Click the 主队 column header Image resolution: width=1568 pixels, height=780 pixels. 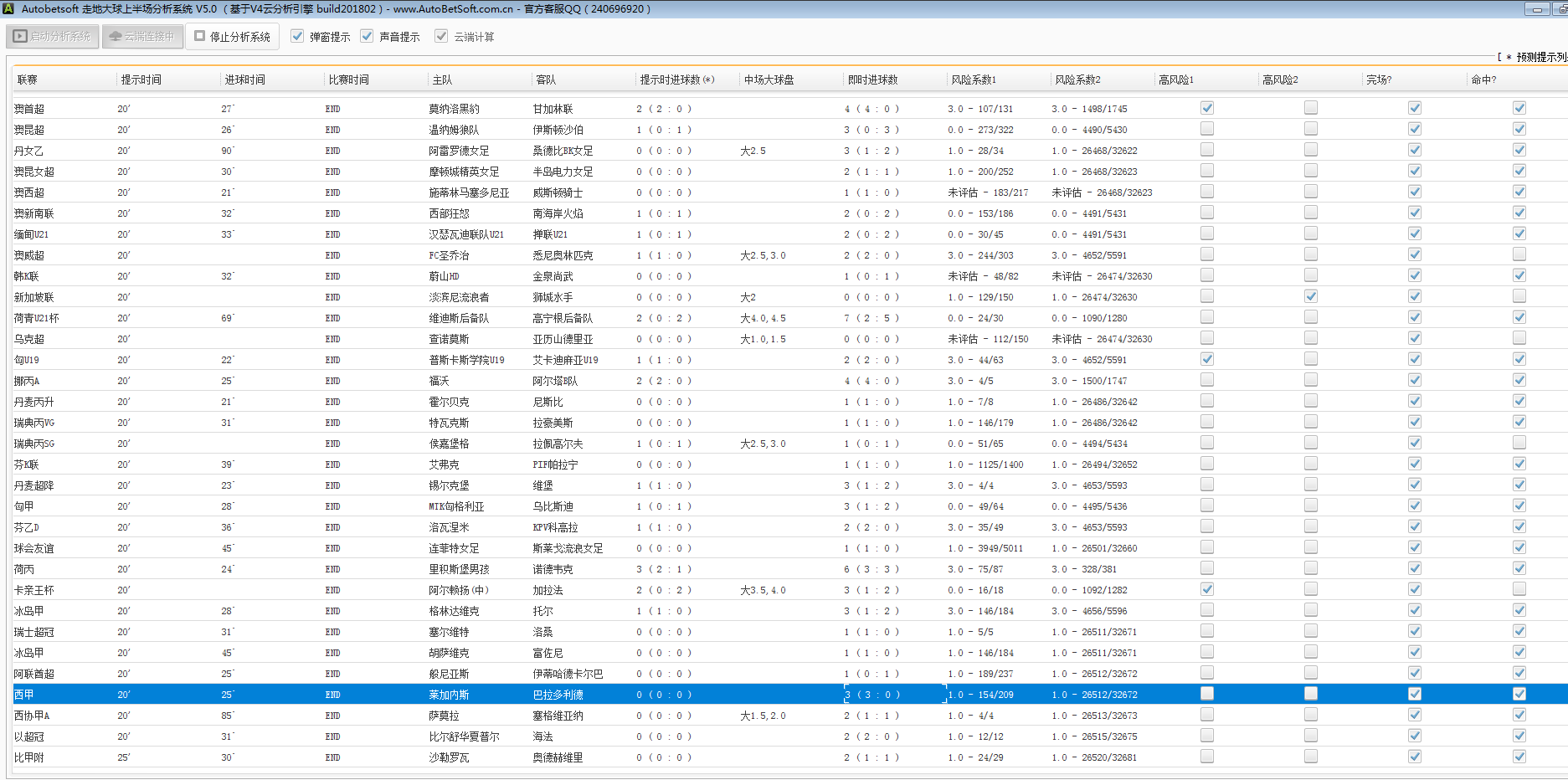442,80
